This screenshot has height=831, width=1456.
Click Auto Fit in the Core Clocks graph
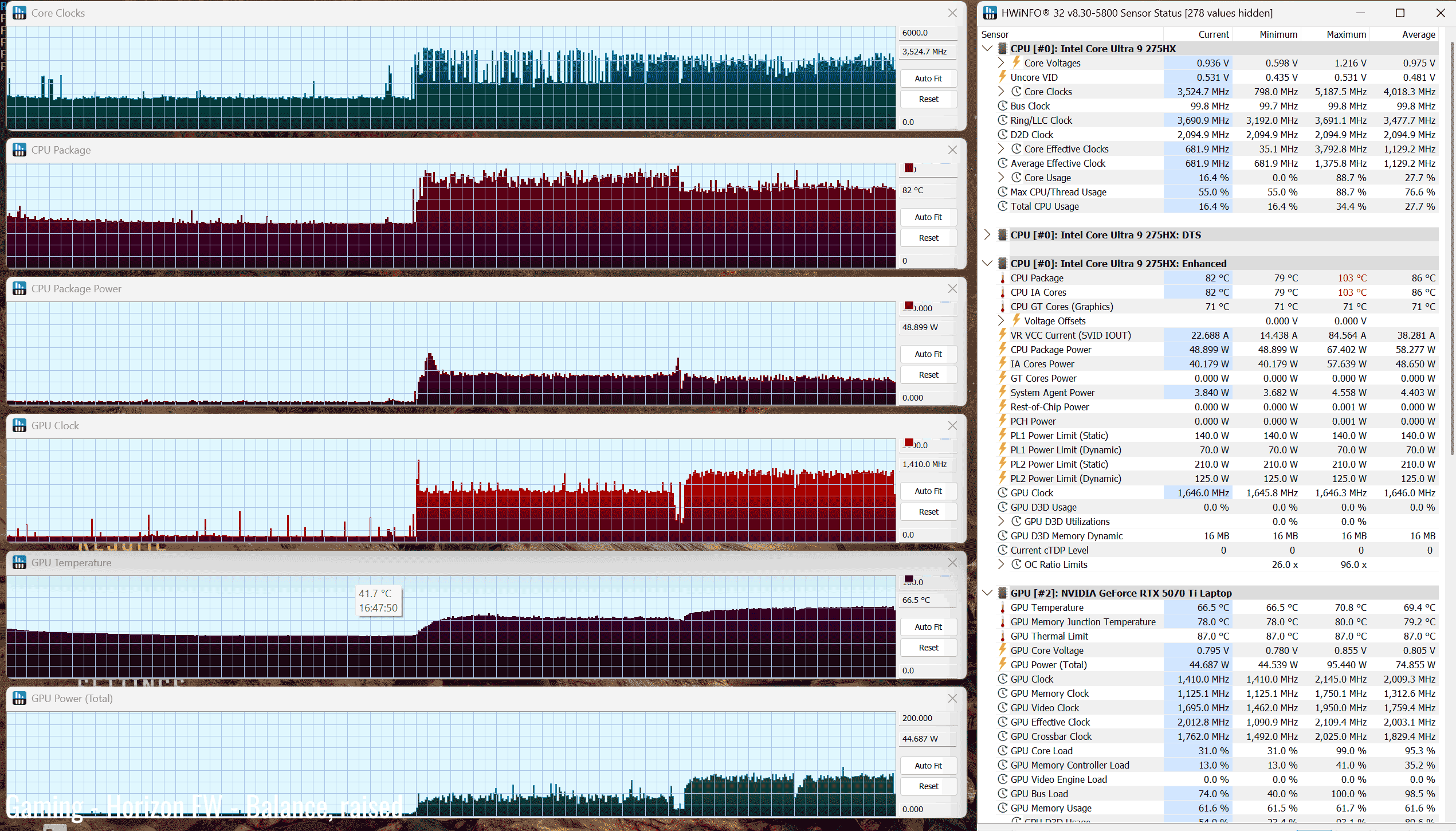[x=928, y=79]
